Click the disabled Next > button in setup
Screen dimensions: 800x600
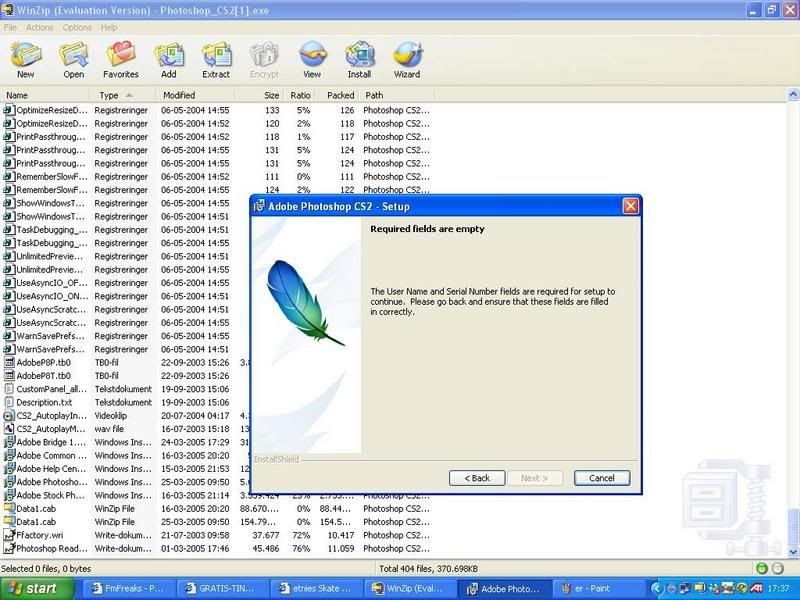[535, 478]
